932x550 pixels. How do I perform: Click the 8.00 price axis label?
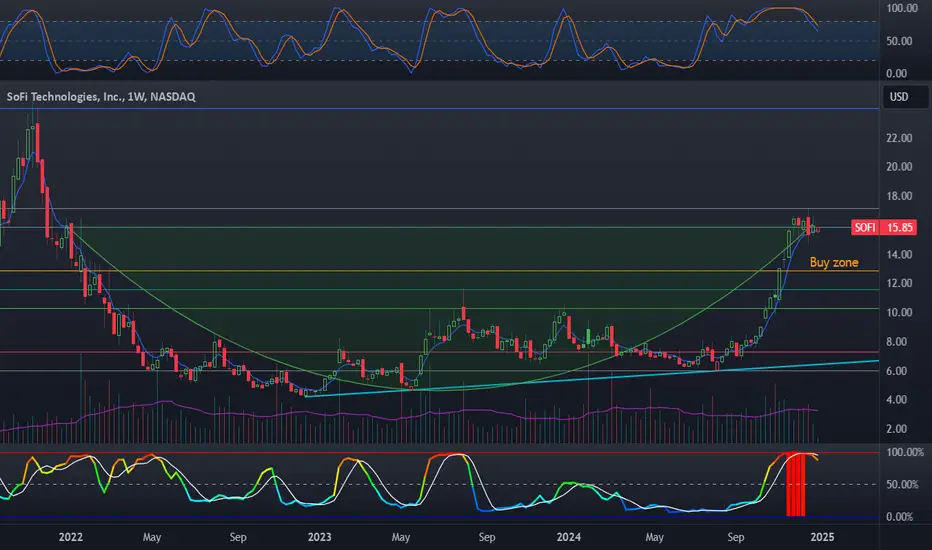896,342
